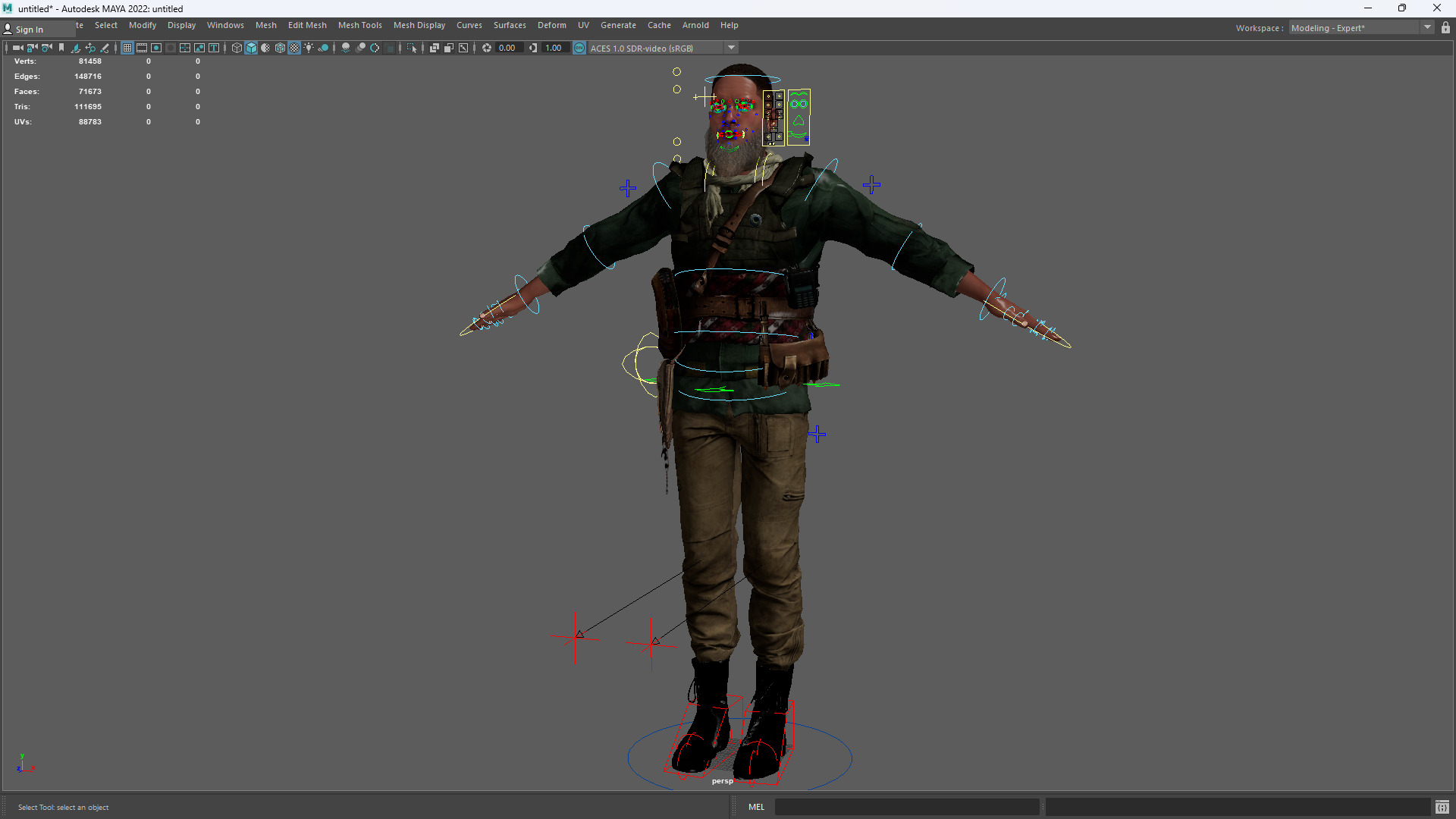
Task: Click the MEL command line input field
Action: tap(907, 807)
